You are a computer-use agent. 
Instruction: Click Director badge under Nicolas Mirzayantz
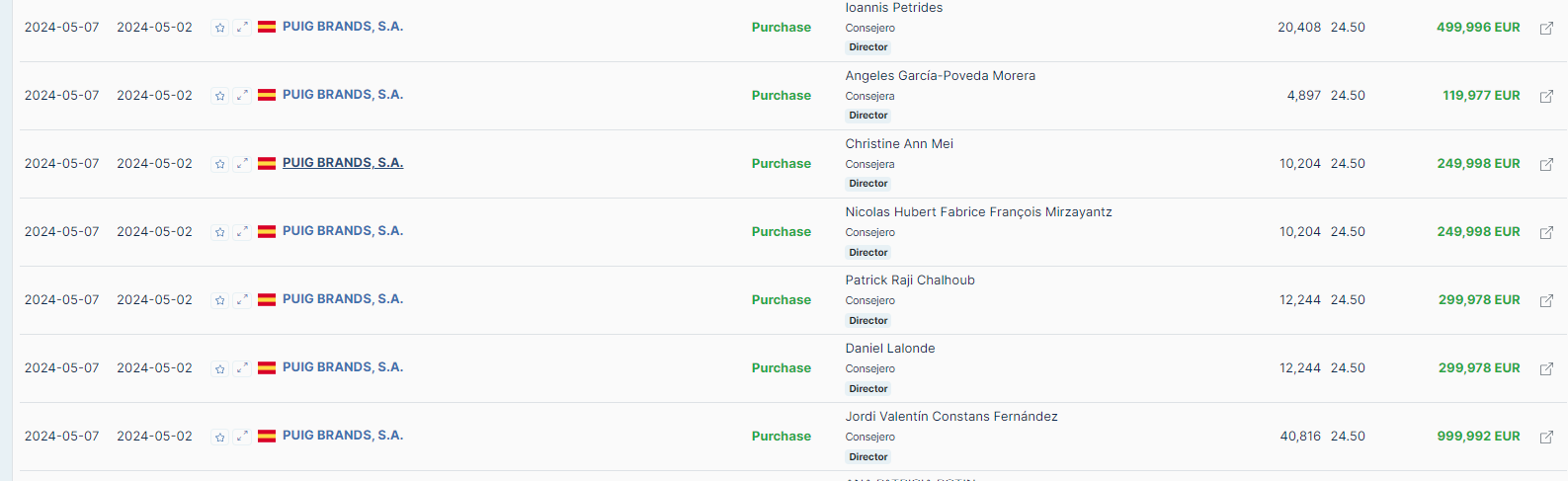tap(868, 252)
